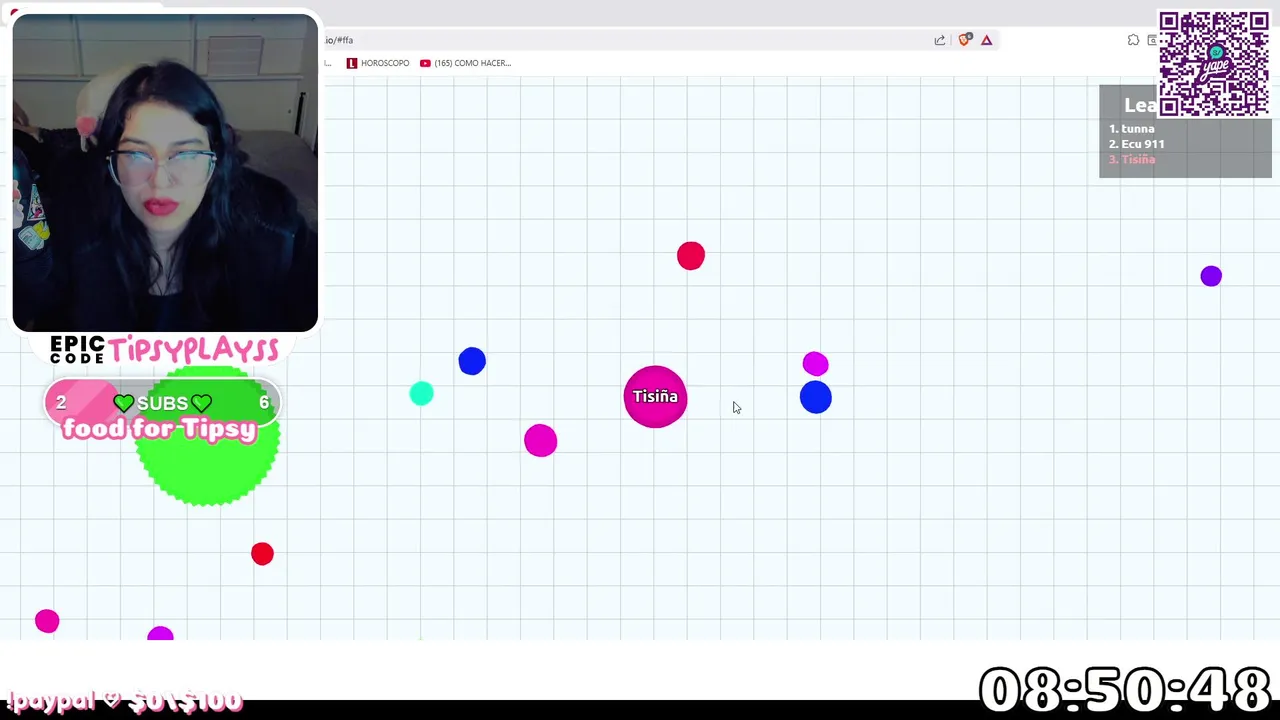1280x720 pixels.
Task: Click the red pellet below the SUBS overlay
Action: click(x=262, y=554)
